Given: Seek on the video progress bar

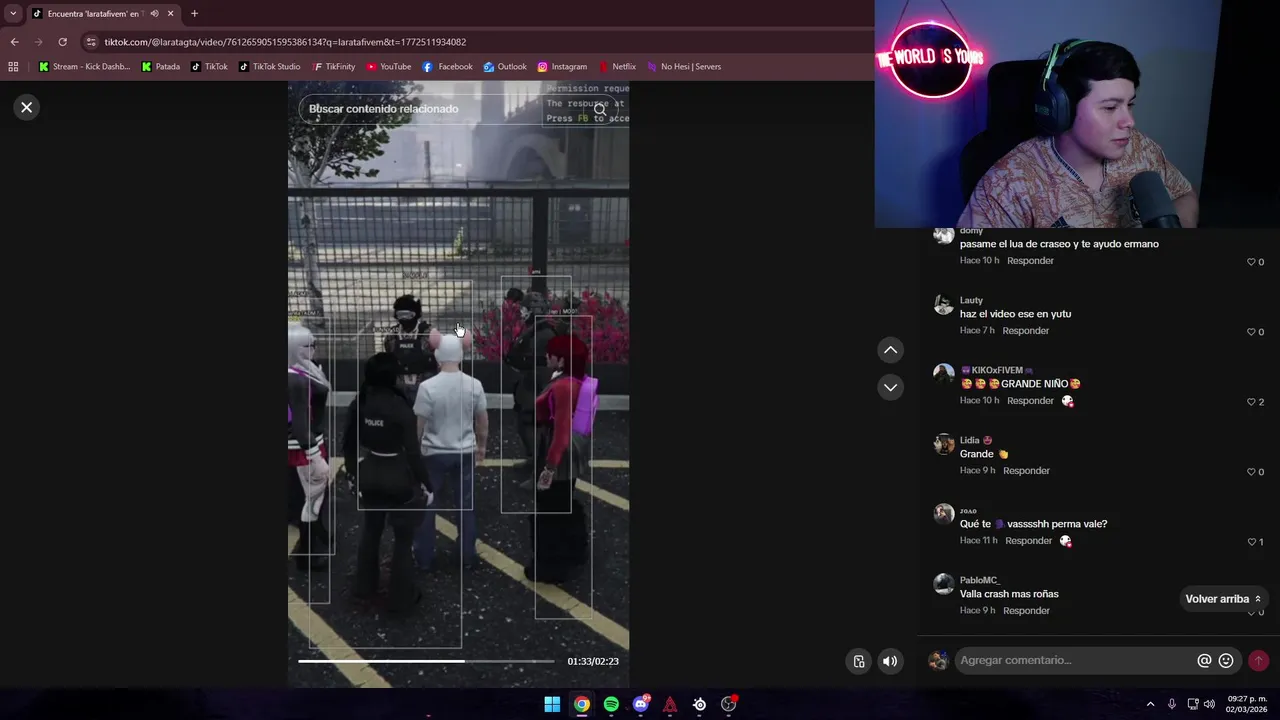Looking at the screenshot, I should pyautogui.click(x=426, y=661).
